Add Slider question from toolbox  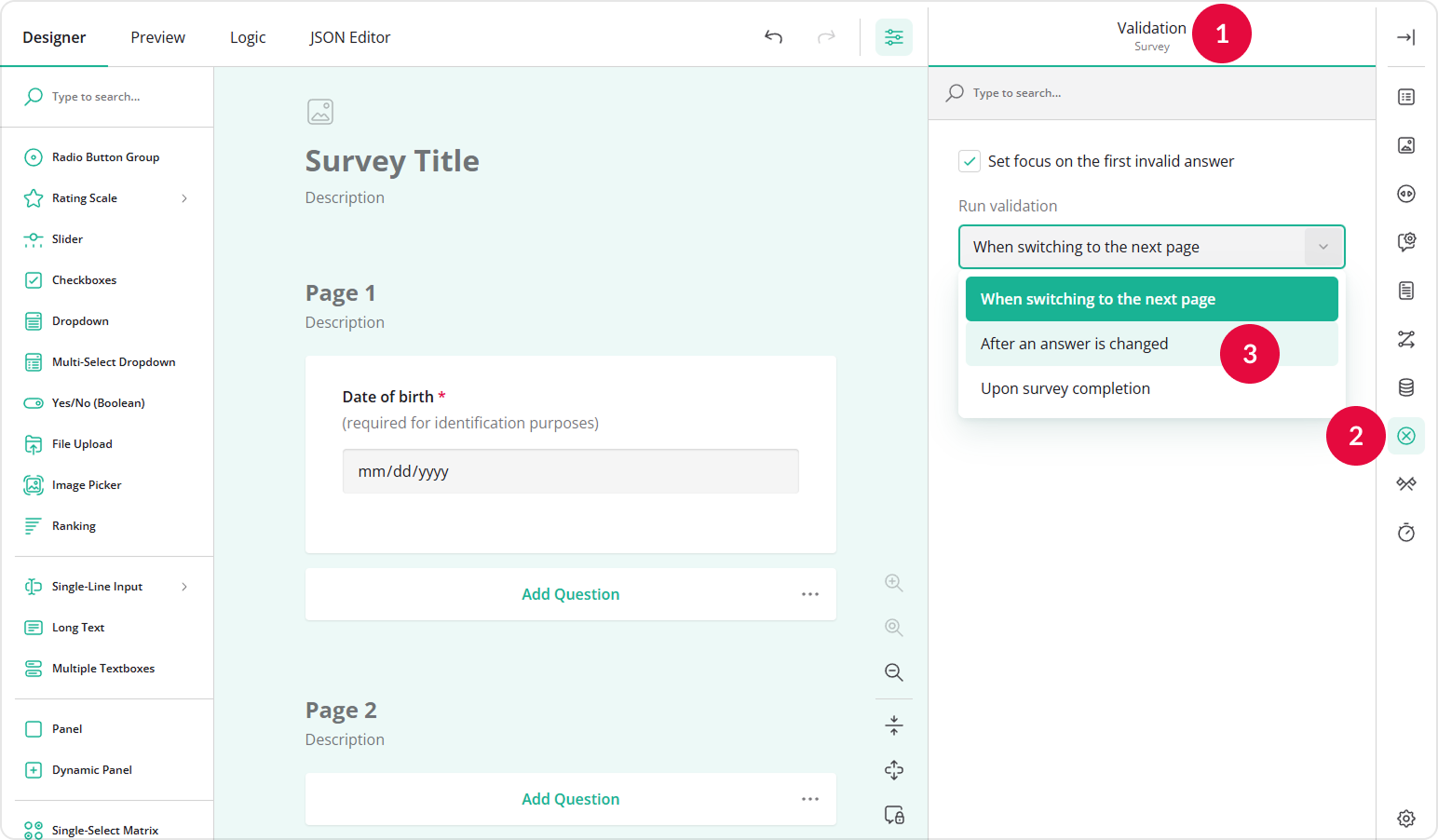click(x=67, y=239)
